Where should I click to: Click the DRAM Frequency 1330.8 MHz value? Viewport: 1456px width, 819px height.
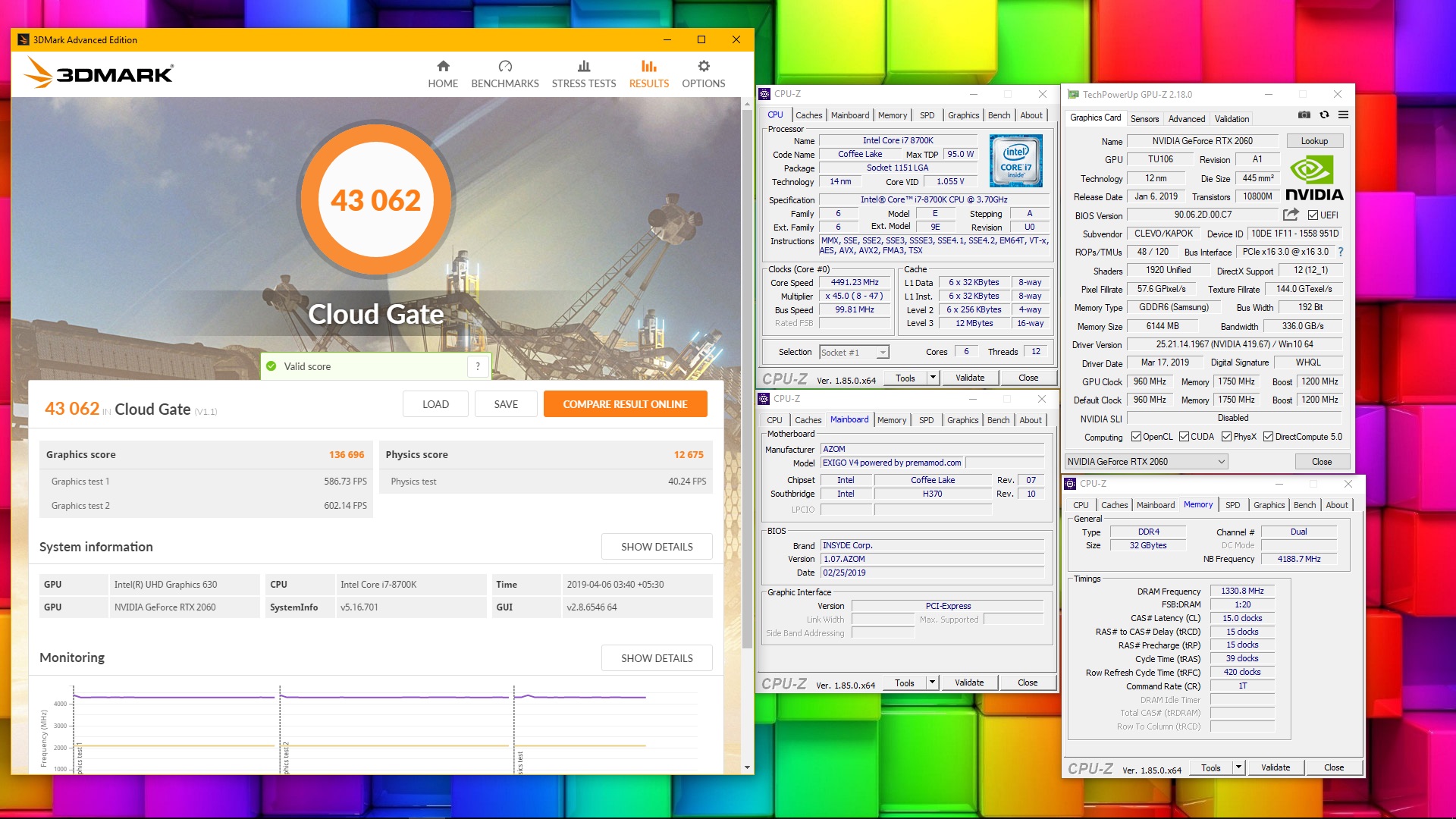click(x=1242, y=591)
